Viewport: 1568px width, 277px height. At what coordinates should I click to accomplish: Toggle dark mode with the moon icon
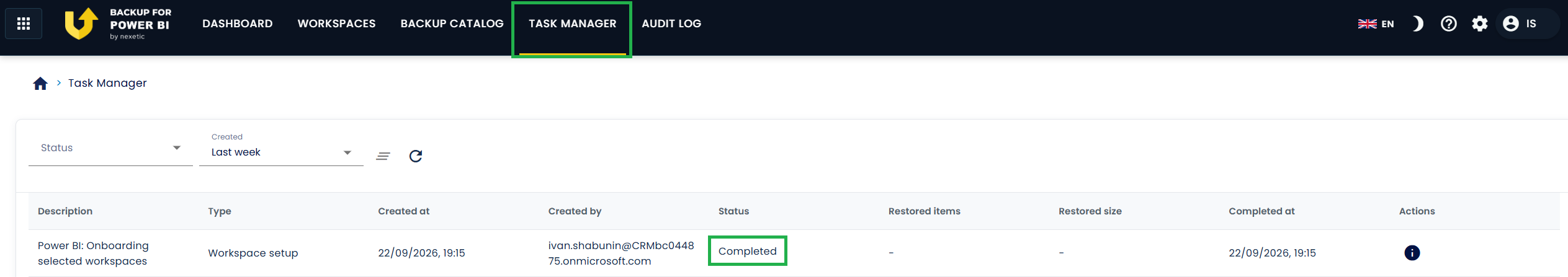(1417, 24)
